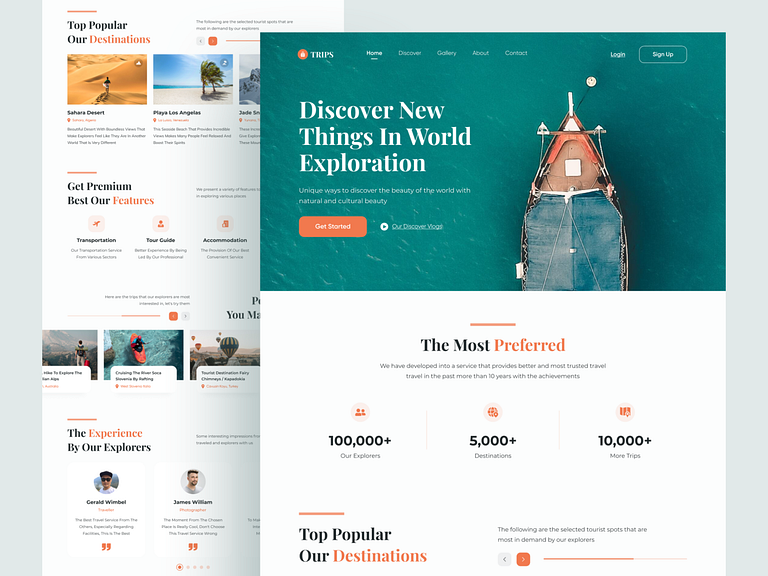Click the Accommodation building icon
The image size is (768, 576).
pos(225,223)
